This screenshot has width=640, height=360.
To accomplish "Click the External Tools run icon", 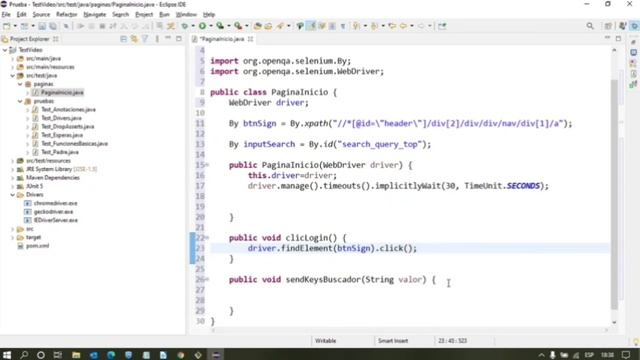I will [238, 26].
